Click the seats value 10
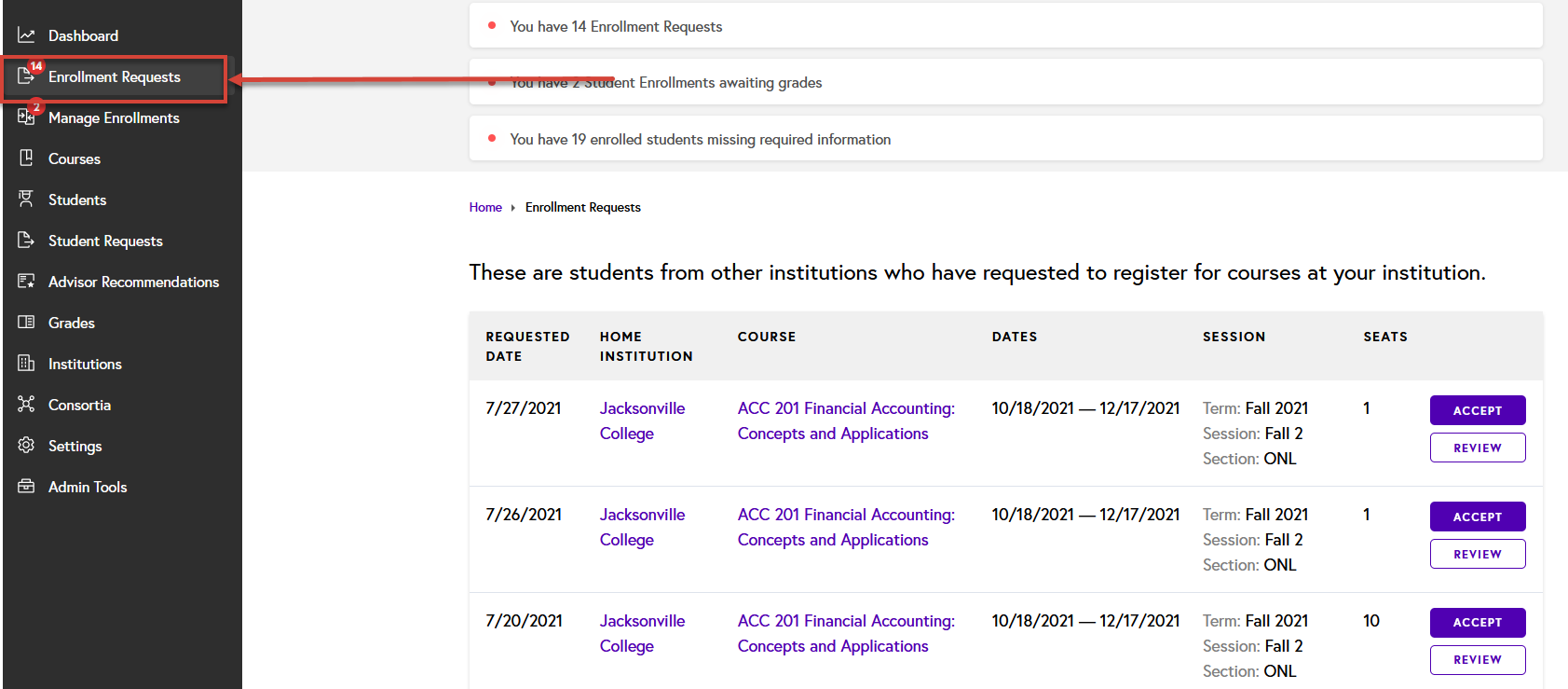 pyautogui.click(x=1371, y=621)
